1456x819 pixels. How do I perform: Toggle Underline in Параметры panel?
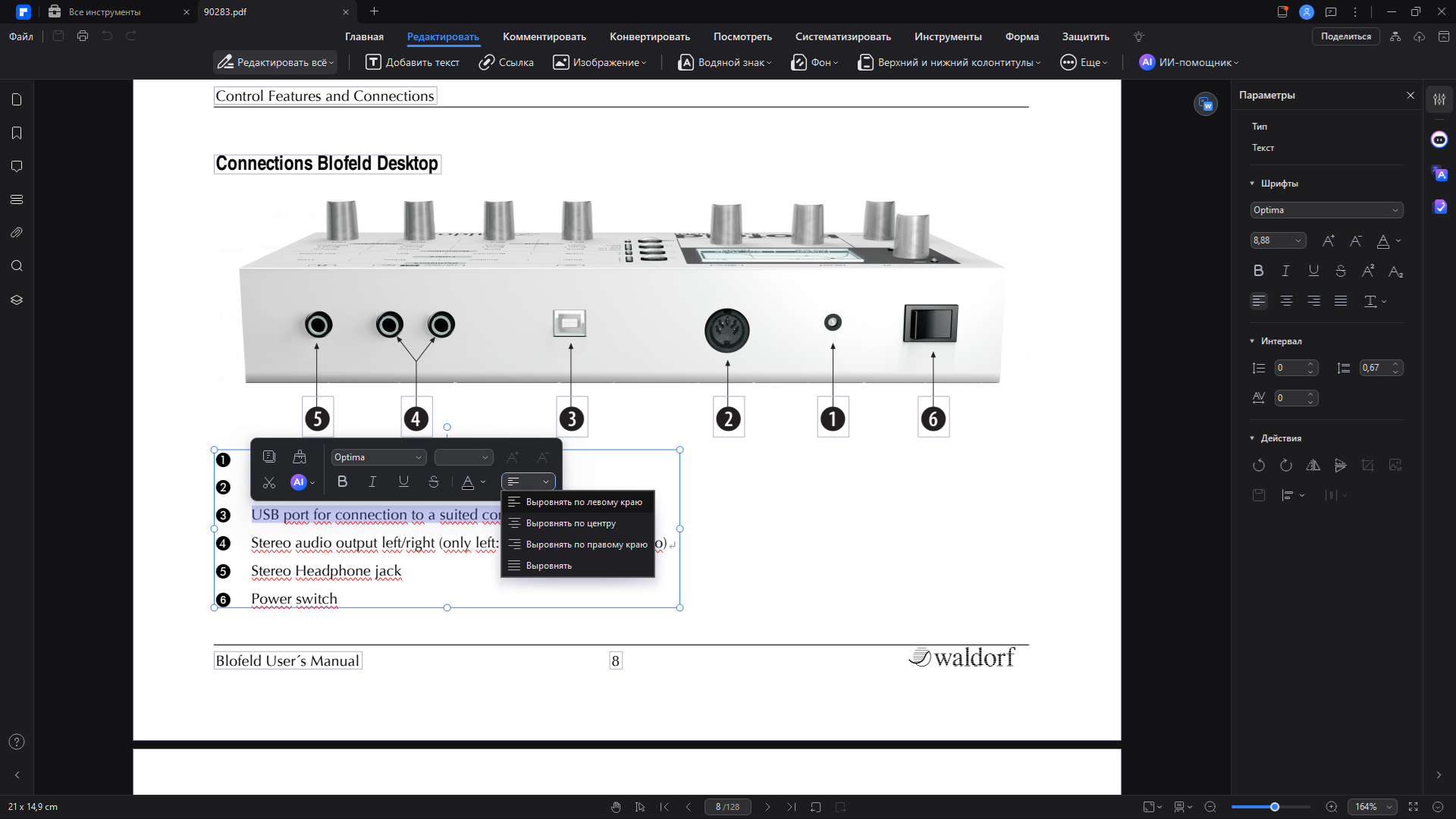(1313, 271)
